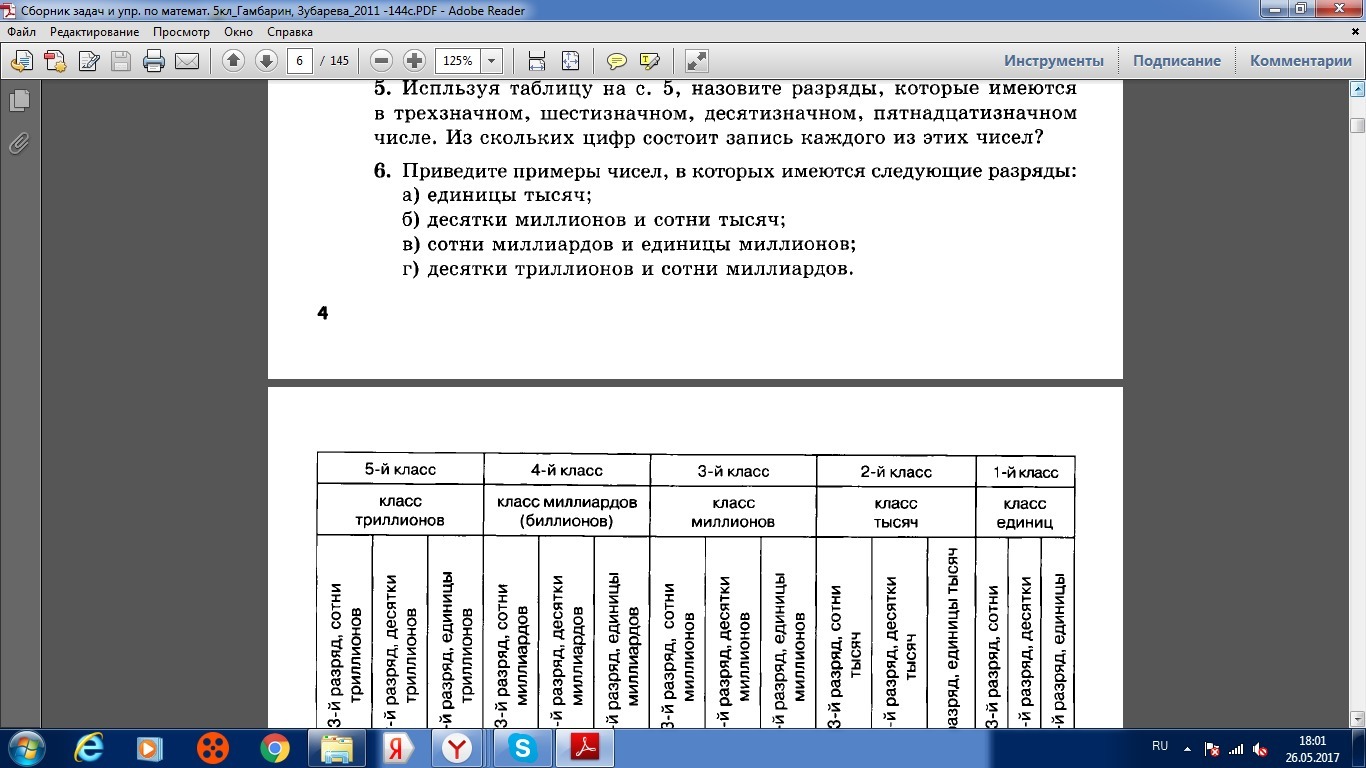The width and height of the screenshot is (1366, 768).
Task: Open the orange film reel app on taskbar
Action: tap(212, 748)
